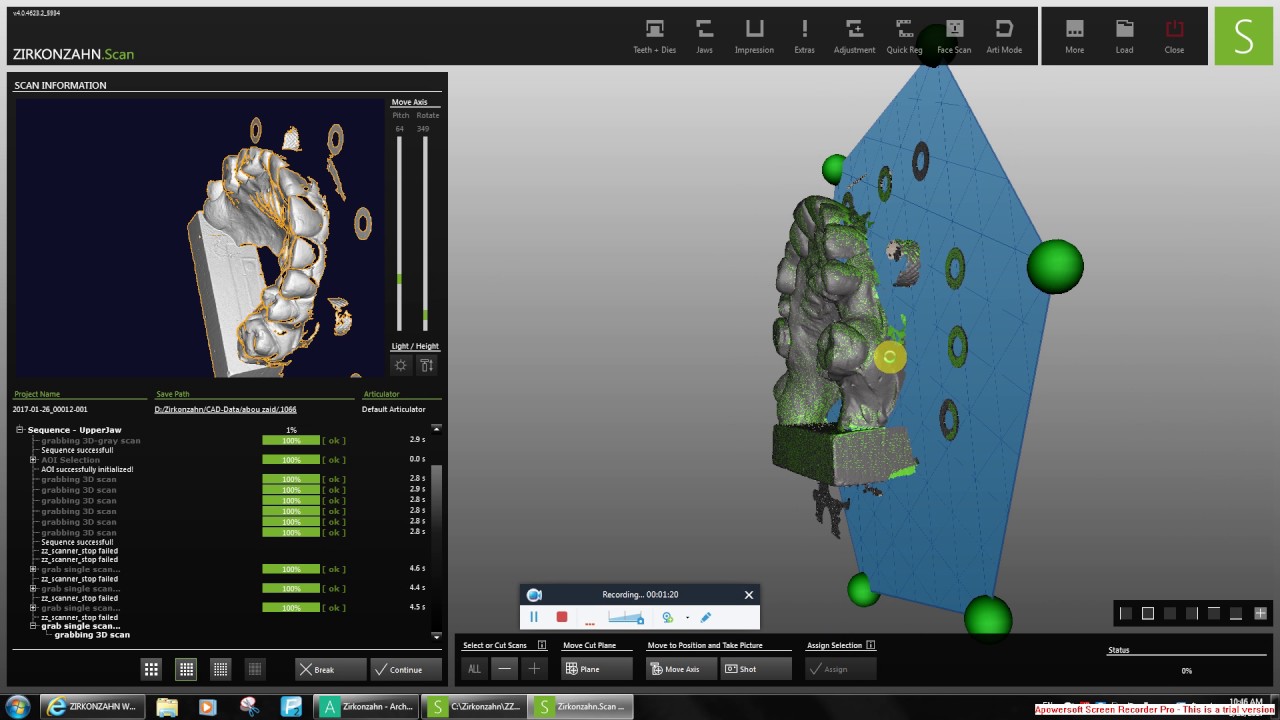Click the Height adjustment icon
Image resolution: width=1280 pixels, height=720 pixels.
click(x=427, y=365)
